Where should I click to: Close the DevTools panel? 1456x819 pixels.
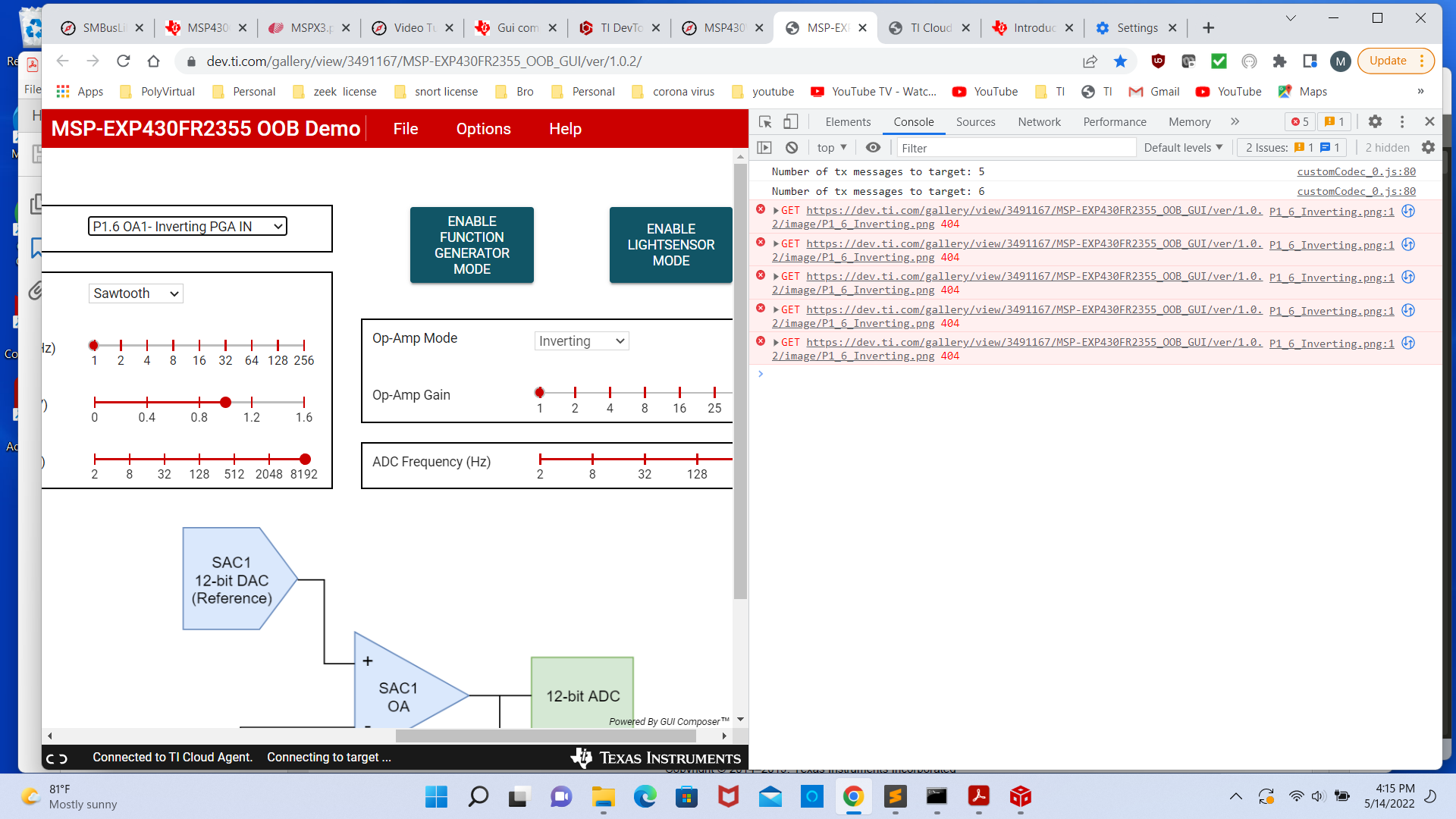1429,121
